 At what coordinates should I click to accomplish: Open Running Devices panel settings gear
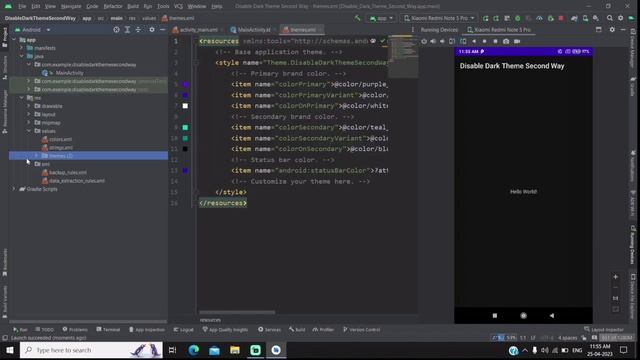pos(612,30)
